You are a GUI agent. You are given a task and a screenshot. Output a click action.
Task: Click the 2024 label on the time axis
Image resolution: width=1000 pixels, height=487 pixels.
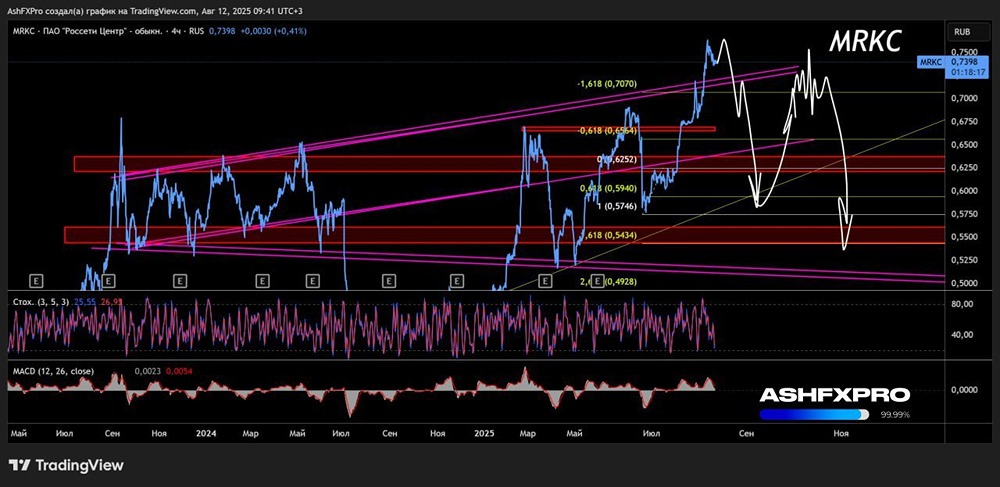pos(206,433)
